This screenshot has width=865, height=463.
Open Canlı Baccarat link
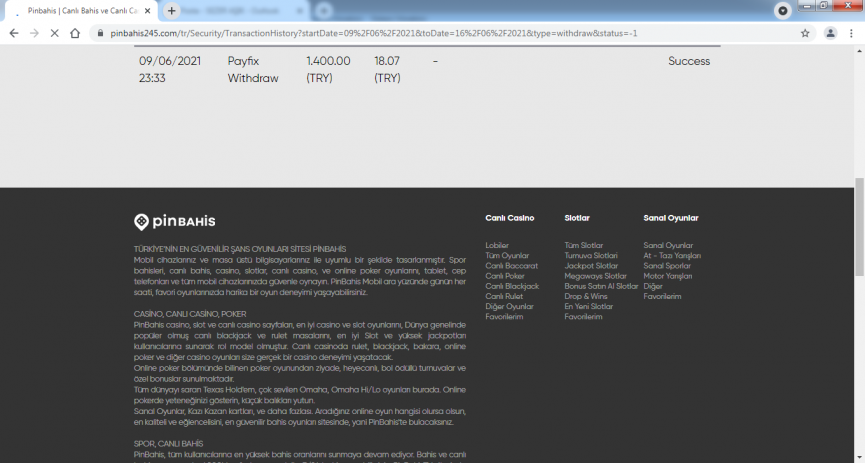click(511, 266)
